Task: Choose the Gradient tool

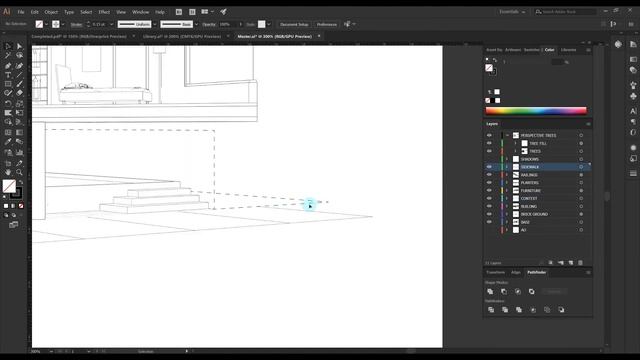Action: (19, 132)
